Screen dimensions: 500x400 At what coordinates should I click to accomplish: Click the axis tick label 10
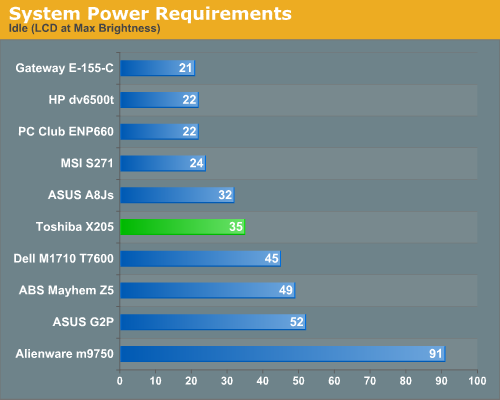coord(155,381)
